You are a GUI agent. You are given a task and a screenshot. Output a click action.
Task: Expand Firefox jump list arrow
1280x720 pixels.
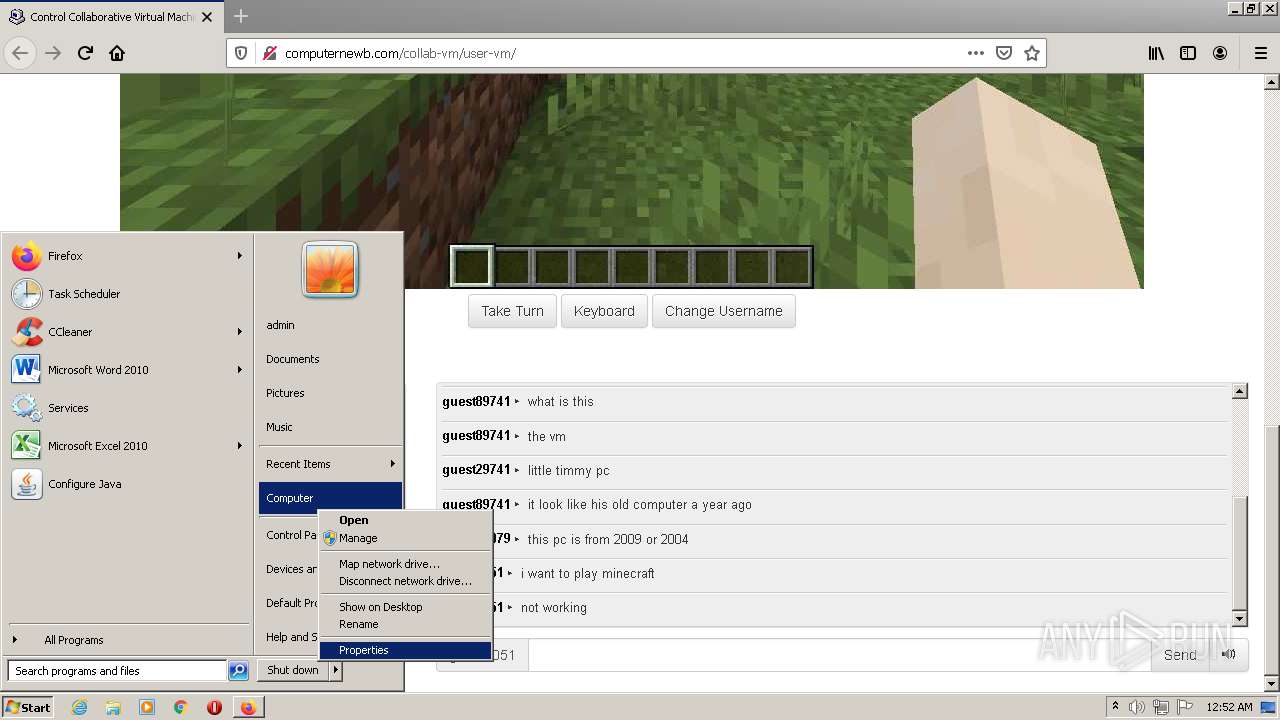240,256
